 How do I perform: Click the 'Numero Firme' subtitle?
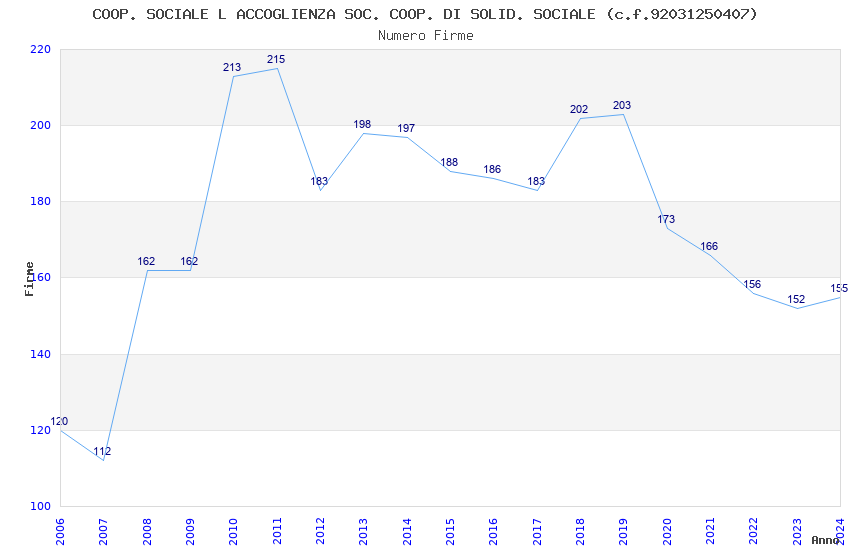click(426, 36)
